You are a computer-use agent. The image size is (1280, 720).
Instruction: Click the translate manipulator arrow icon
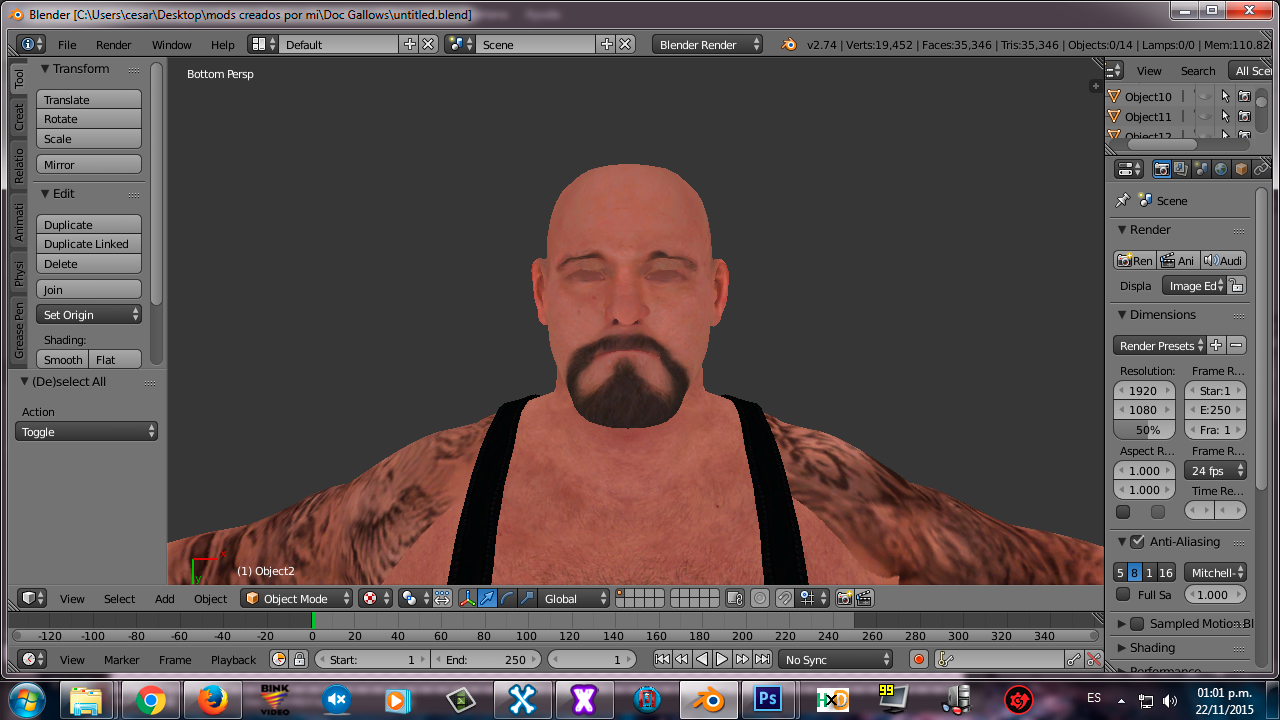(487, 598)
